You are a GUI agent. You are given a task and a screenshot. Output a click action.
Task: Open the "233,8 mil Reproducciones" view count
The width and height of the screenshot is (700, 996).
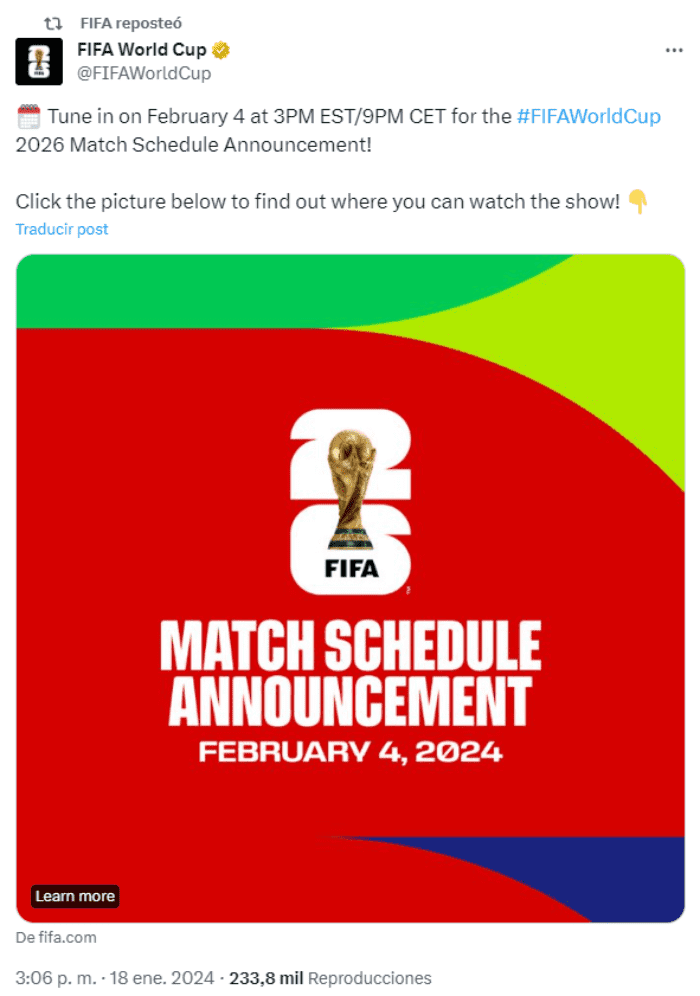tap(330, 977)
